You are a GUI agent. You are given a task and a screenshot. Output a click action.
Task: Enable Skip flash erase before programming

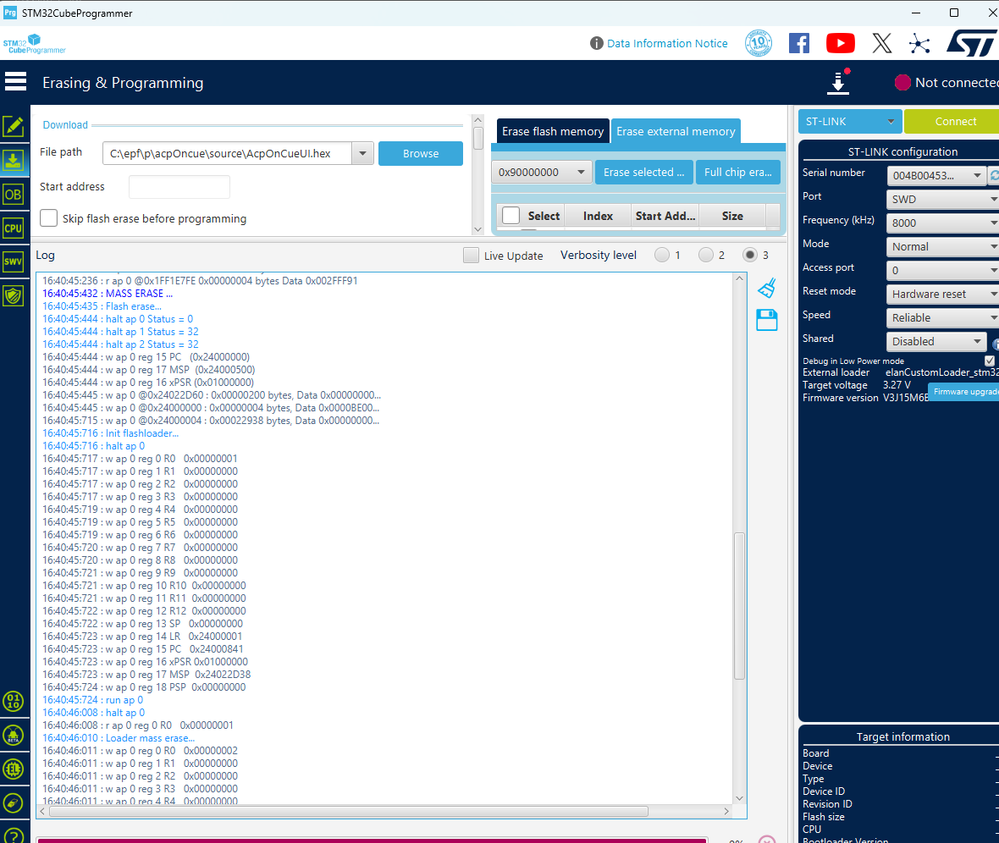pyautogui.click(x=48, y=218)
